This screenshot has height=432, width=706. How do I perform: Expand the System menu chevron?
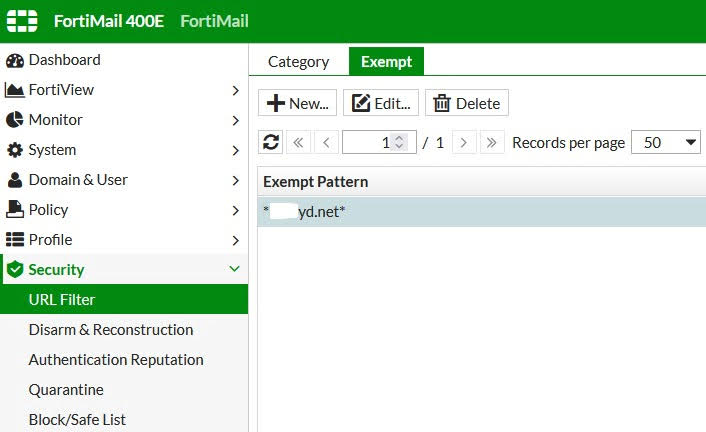235,150
